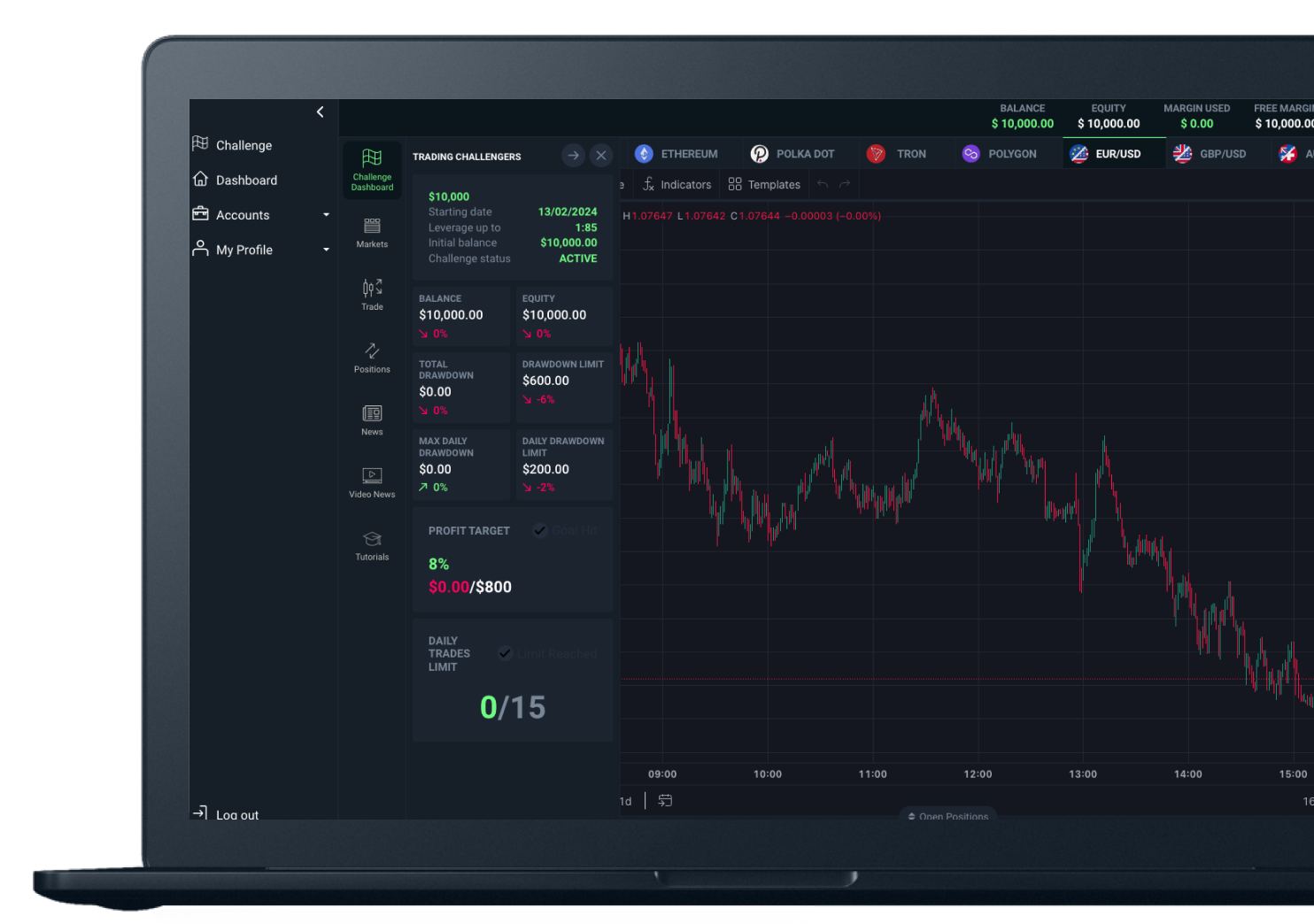Click the Challenge menu item label
The height and width of the screenshot is (924, 1314).
tap(244, 145)
